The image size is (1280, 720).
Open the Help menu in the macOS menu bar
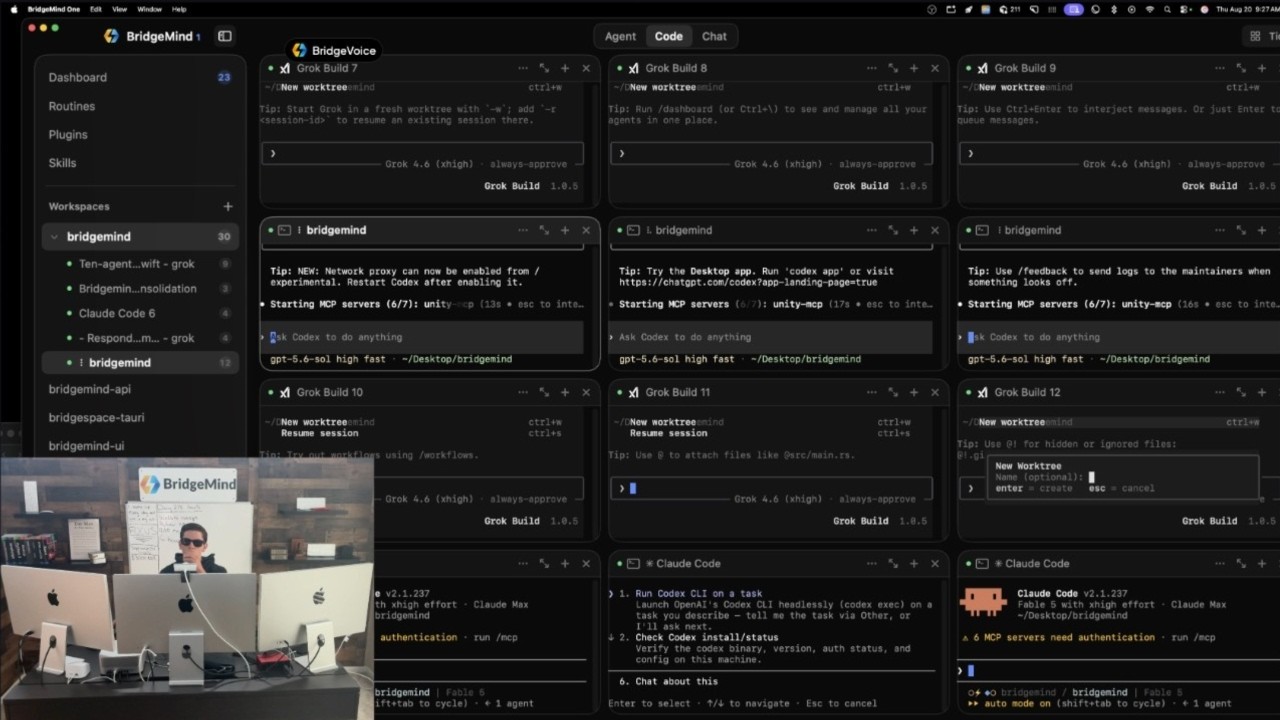pos(180,9)
